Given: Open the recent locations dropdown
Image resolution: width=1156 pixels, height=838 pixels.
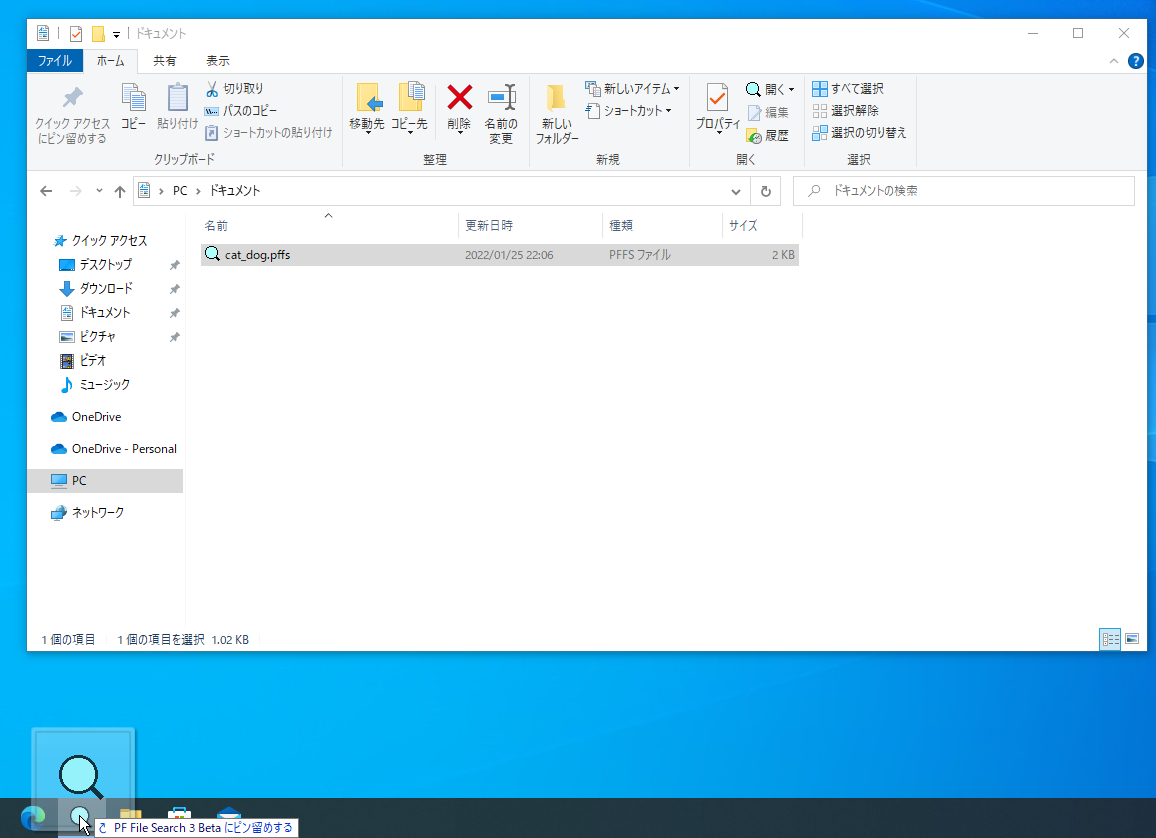Looking at the screenshot, I should point(99,191).
